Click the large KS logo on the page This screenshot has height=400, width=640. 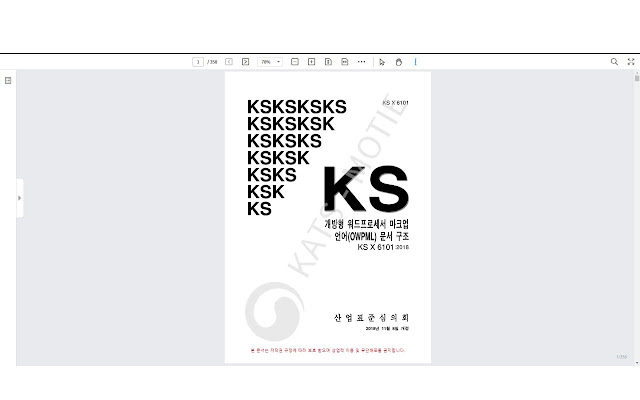point(366,189)
